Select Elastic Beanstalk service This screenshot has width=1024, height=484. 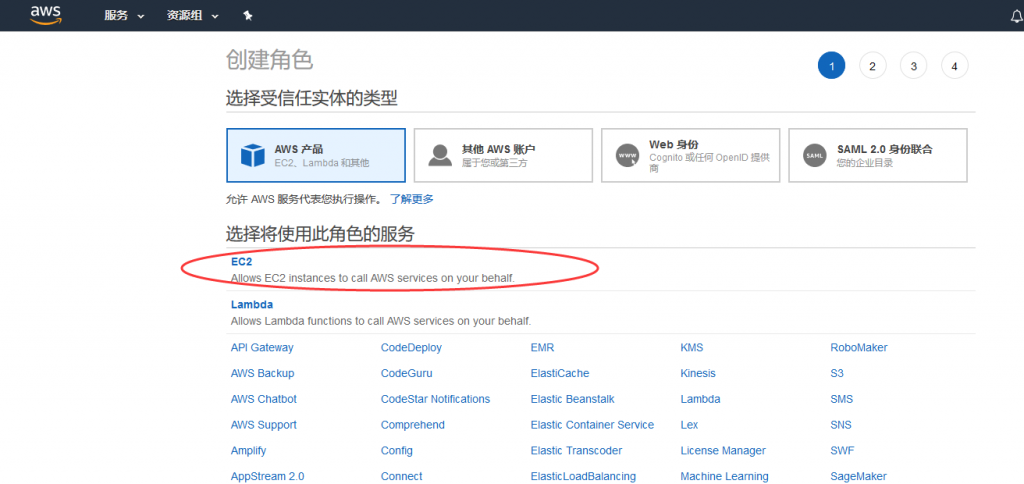[x=573, y=399]
